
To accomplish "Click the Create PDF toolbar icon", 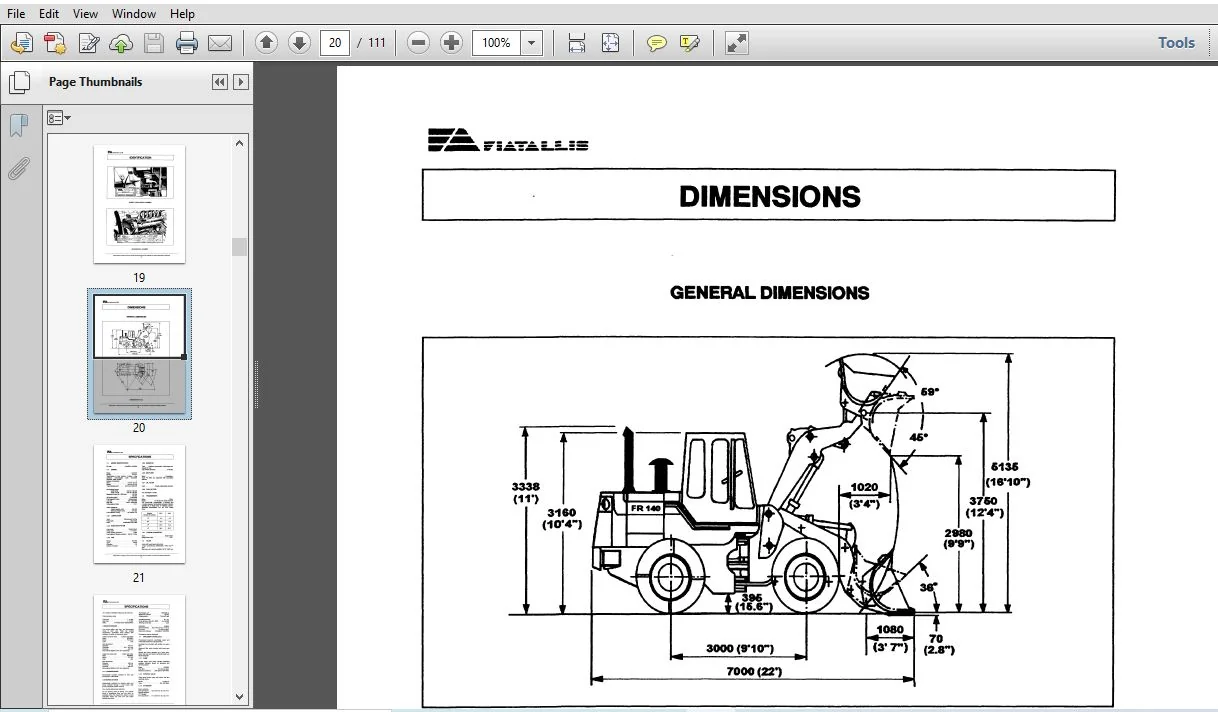I will (x=22, y=43).
